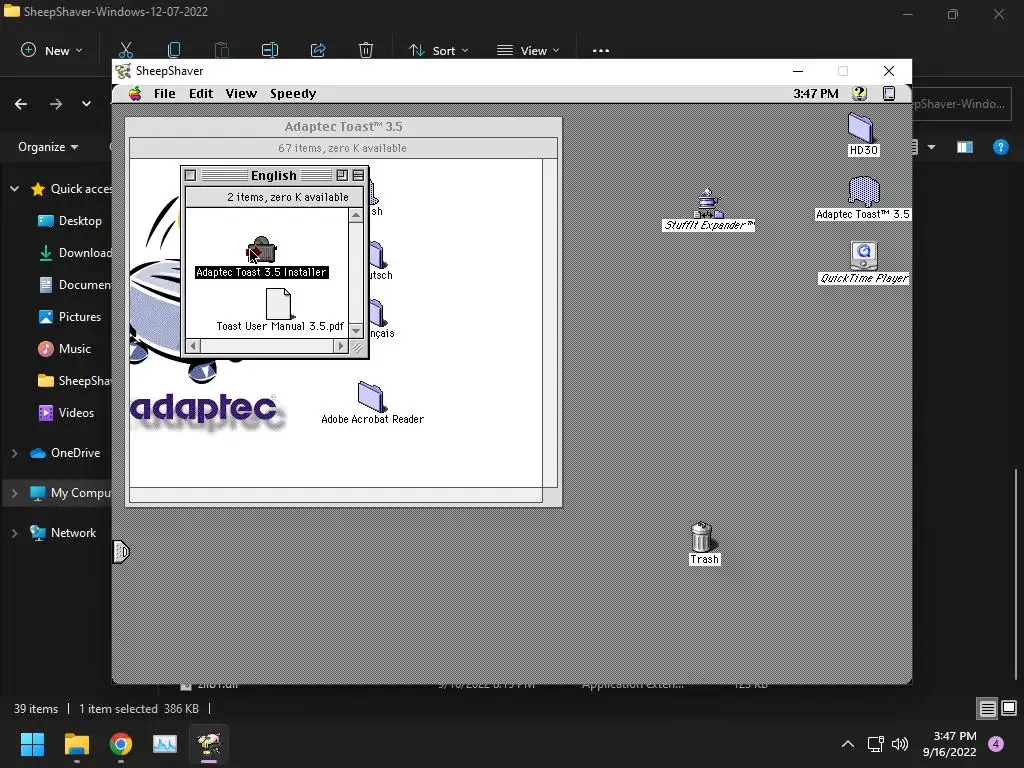The width and height of the screenshot is (1024, 768).
Task: Go forward with Explorer forward arrow
Action: point(56,104)
